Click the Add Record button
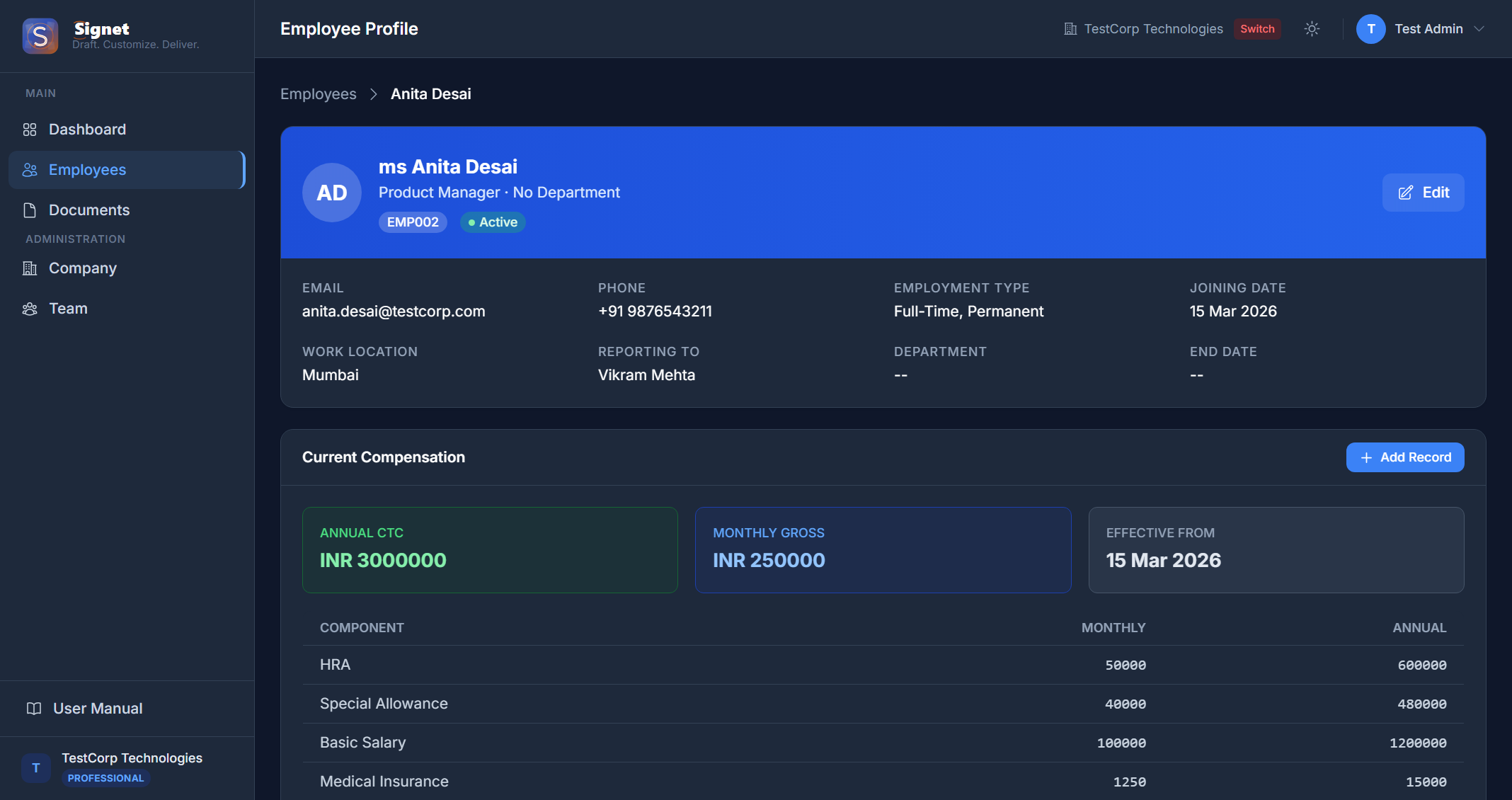This screenshot has width=1512, height=800. pyautogui.click(x=1404, y=457)
